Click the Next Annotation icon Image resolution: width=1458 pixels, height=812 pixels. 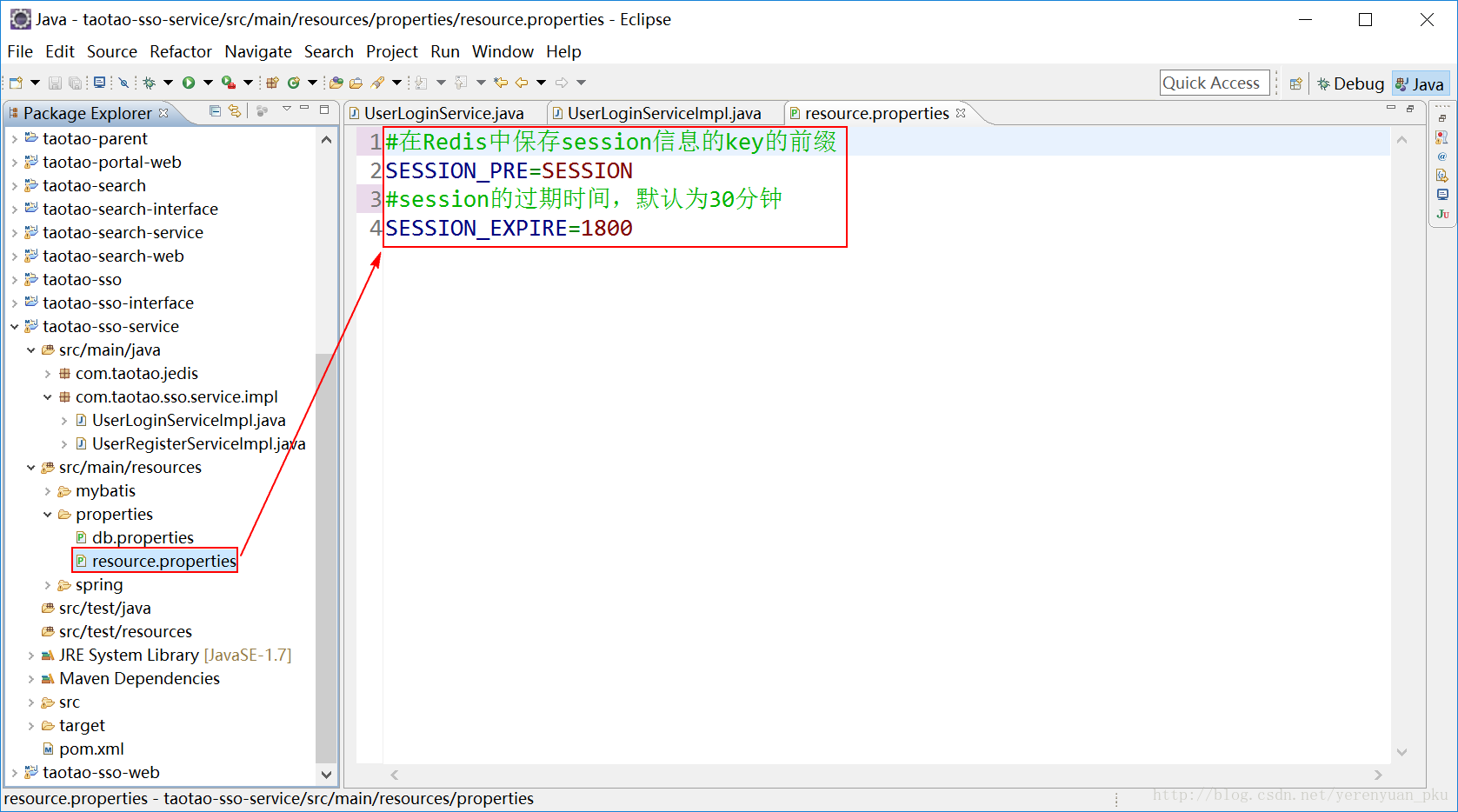tap(422, 83)
